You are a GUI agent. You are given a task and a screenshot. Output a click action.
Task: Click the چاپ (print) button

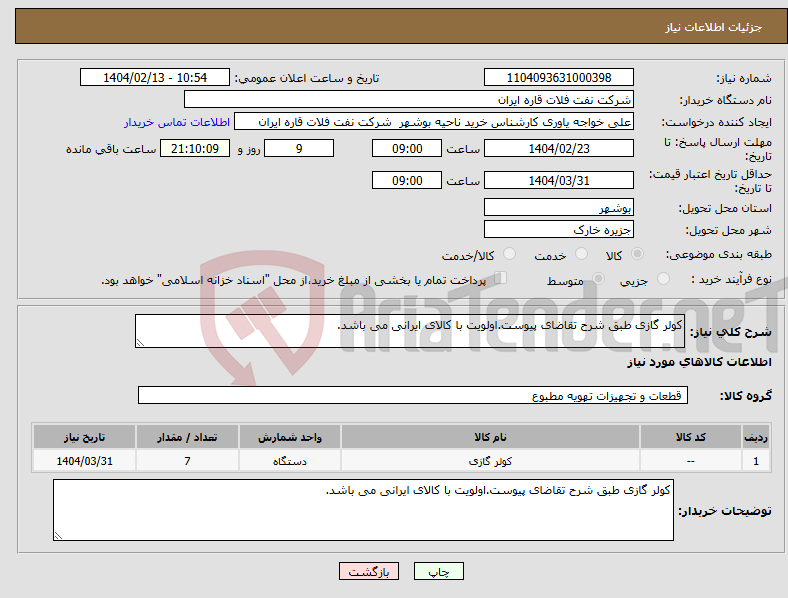pos(438,571)
